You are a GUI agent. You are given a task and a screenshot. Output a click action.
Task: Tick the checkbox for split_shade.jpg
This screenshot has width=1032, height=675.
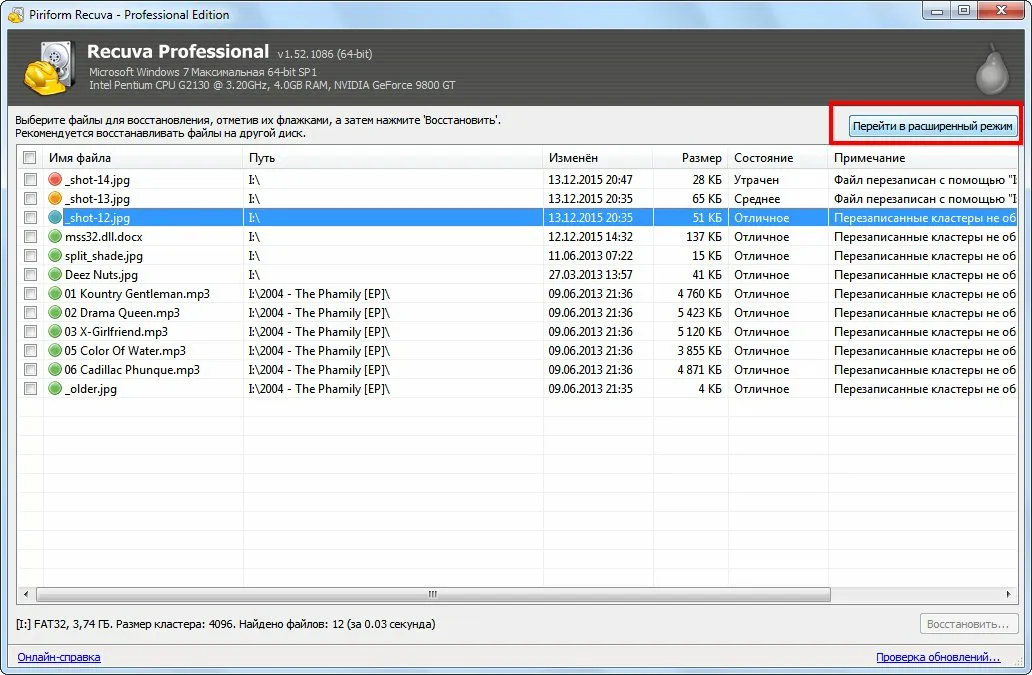point(30,256)
